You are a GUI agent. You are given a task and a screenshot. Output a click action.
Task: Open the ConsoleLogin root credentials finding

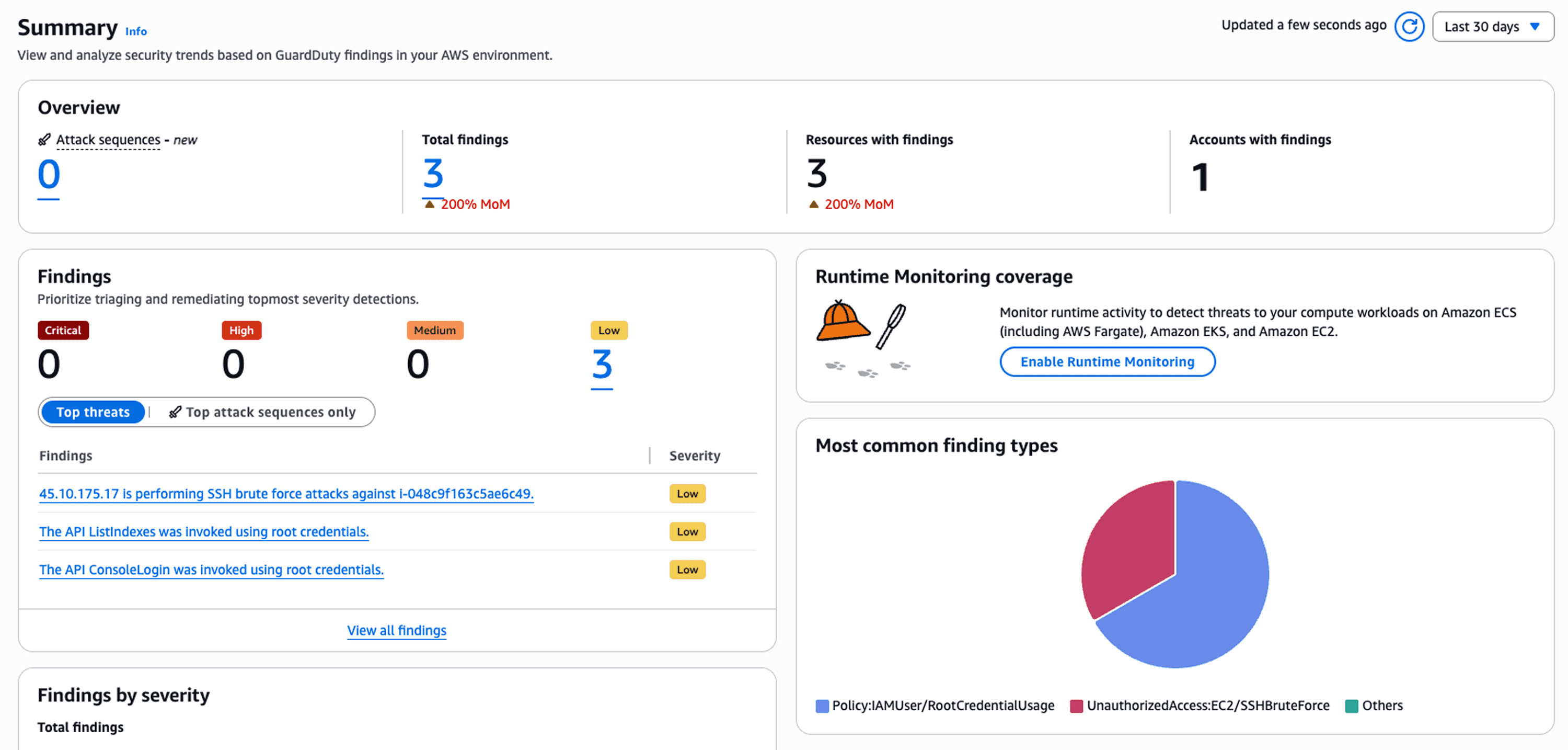click(211, 570)
